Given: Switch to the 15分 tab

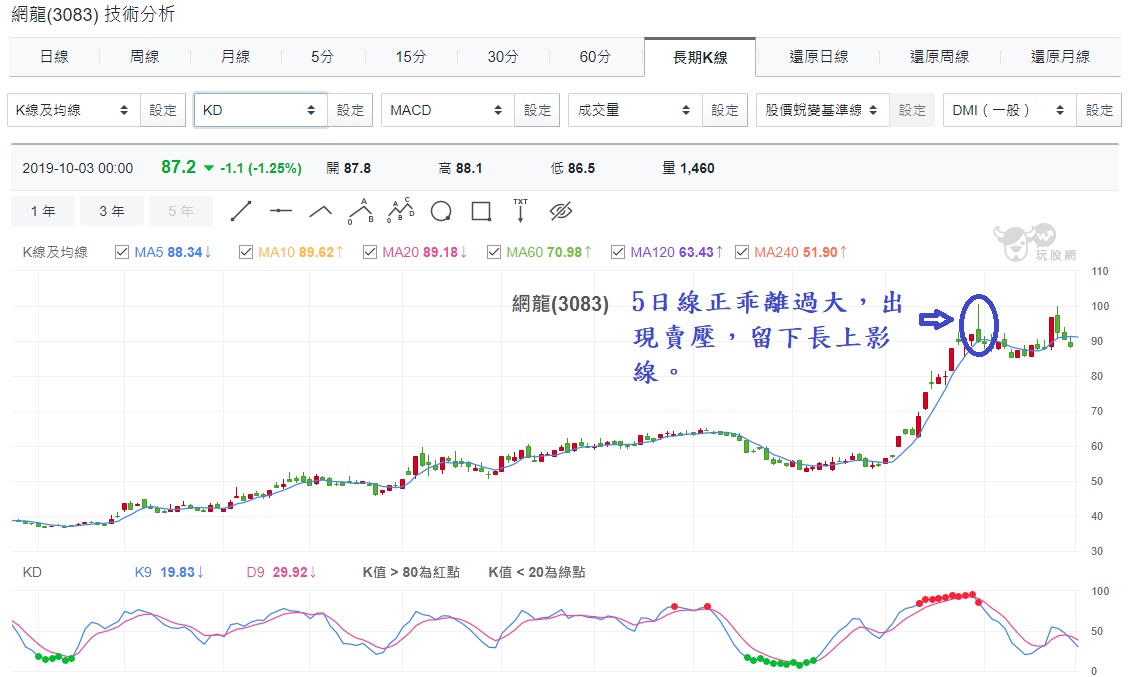Looking at the screenshot, I should pos(411,57).
